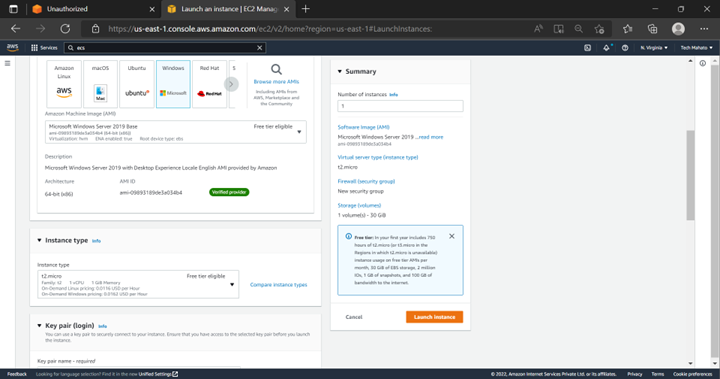The width and height of the screenshot is (720, 379).
Task: Open the Immersive reader icon
Action: (558, 29)
